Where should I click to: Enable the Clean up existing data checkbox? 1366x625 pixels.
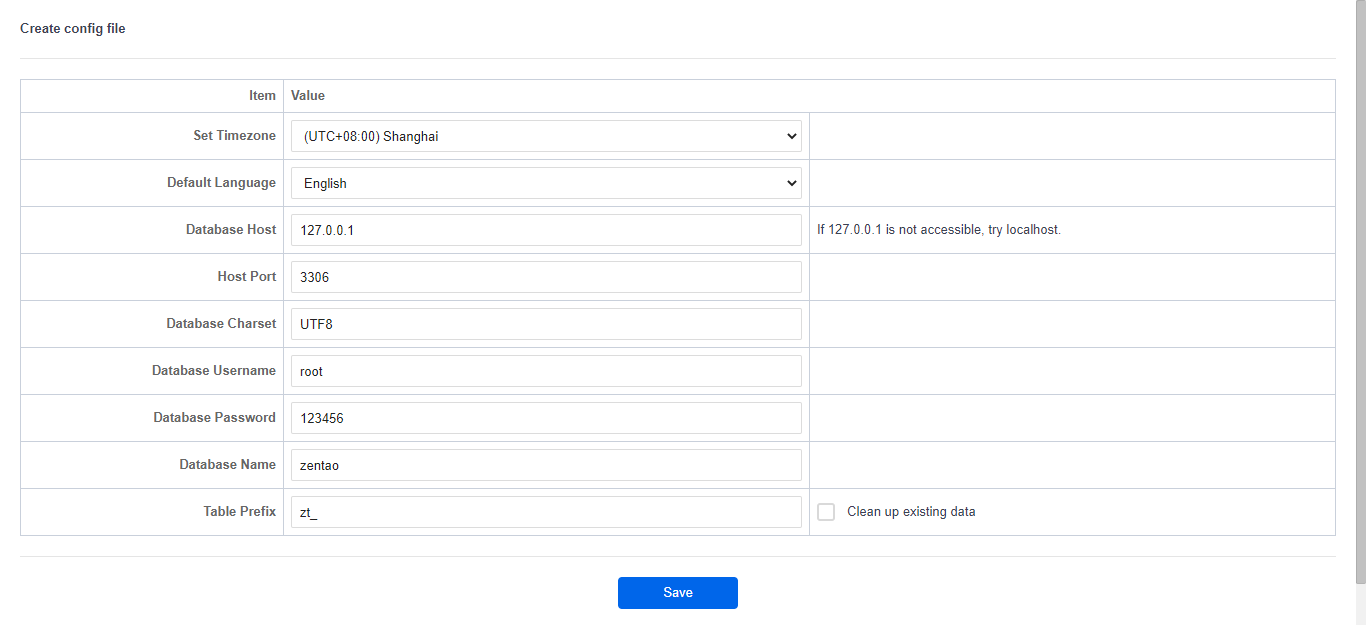pyautogui.click(x=826, y=512)
